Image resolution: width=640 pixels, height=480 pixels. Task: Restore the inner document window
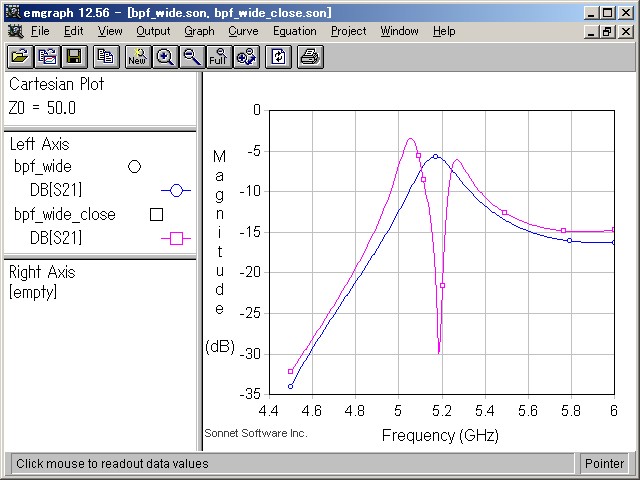click(607, 31)
